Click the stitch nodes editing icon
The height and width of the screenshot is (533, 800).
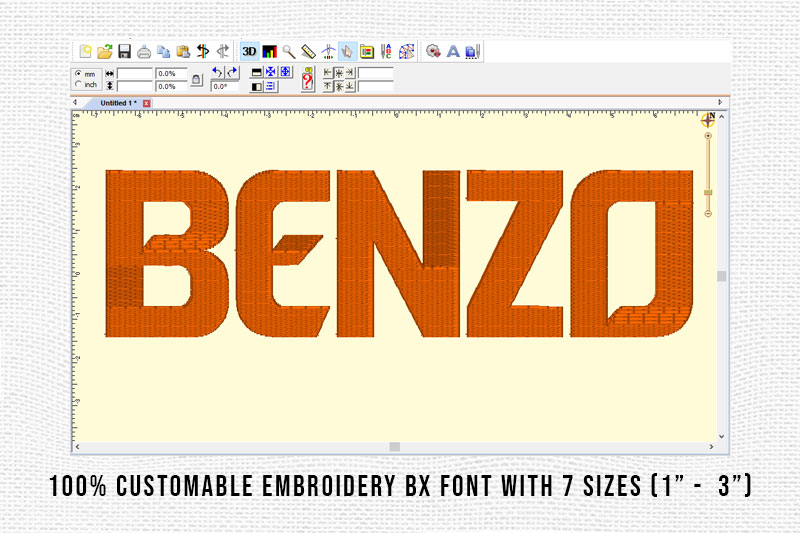[x=407, y=52]
